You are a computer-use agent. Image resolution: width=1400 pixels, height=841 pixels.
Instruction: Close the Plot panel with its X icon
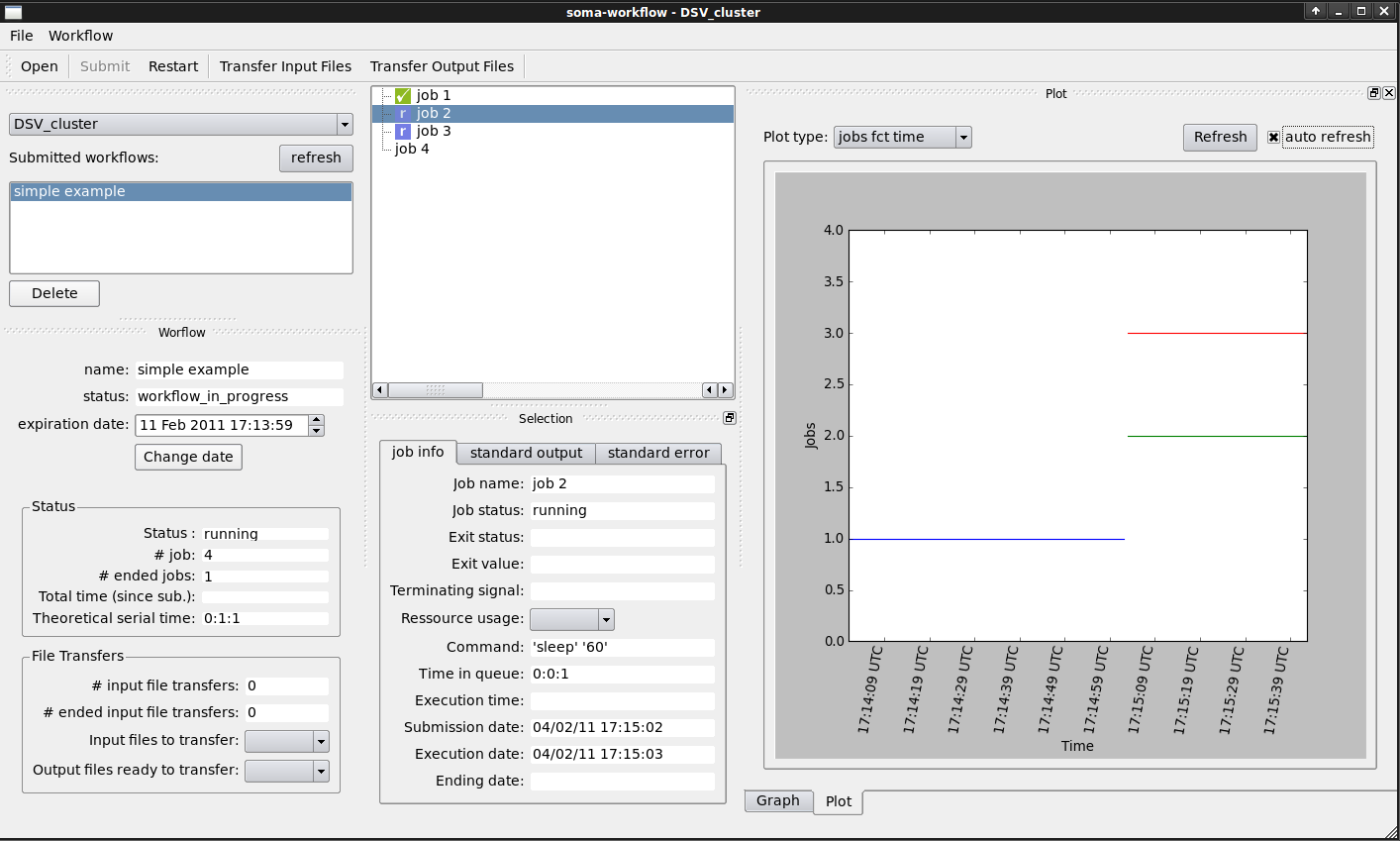(1389, 93)
